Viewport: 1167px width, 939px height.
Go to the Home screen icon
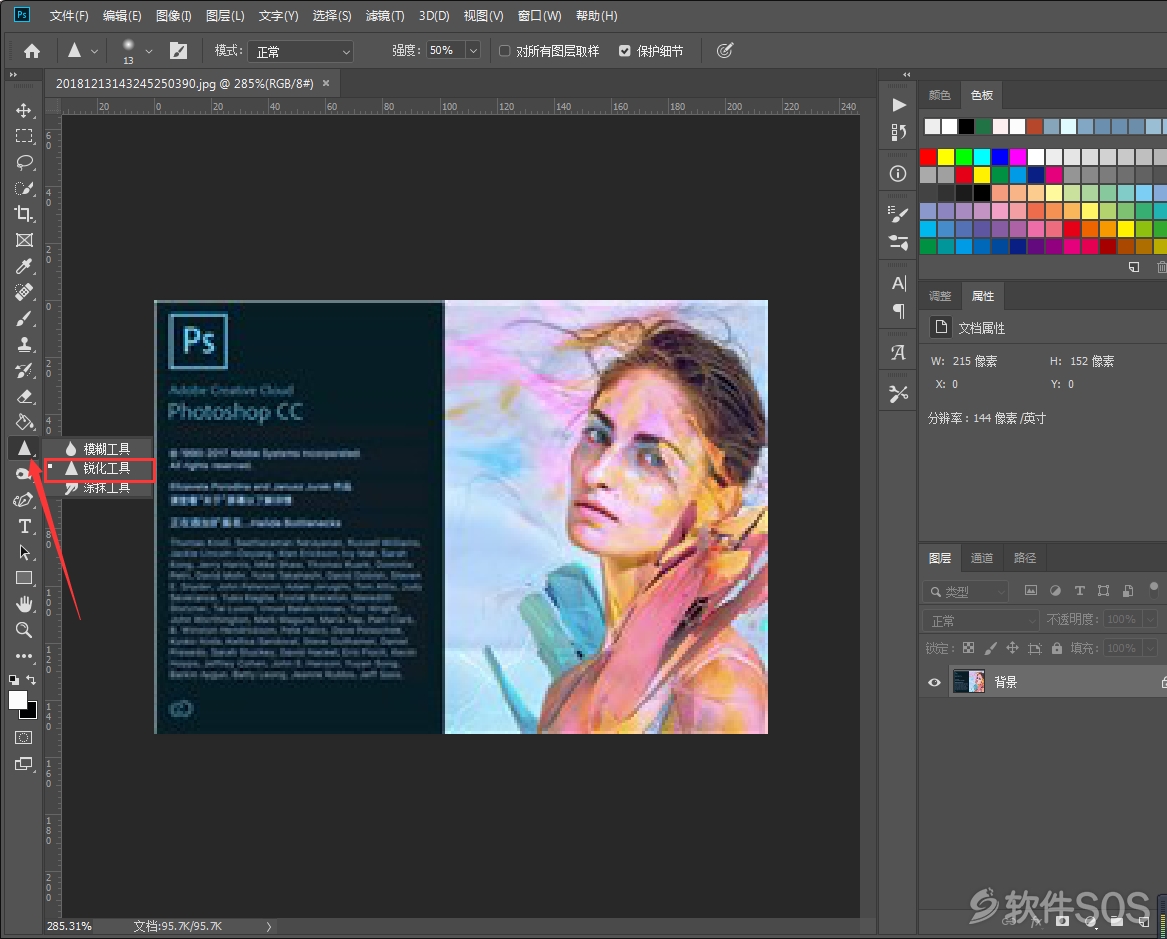[32, 51]
